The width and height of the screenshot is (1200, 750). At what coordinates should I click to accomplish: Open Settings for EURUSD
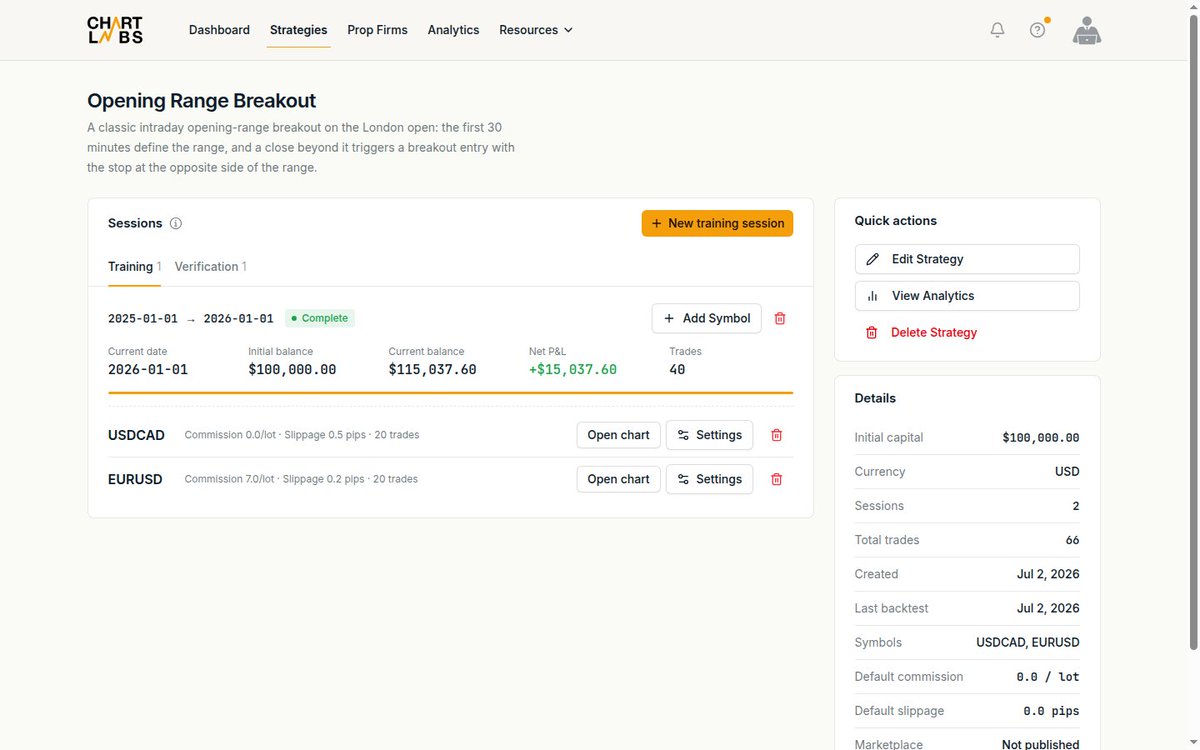coord(709,479)
